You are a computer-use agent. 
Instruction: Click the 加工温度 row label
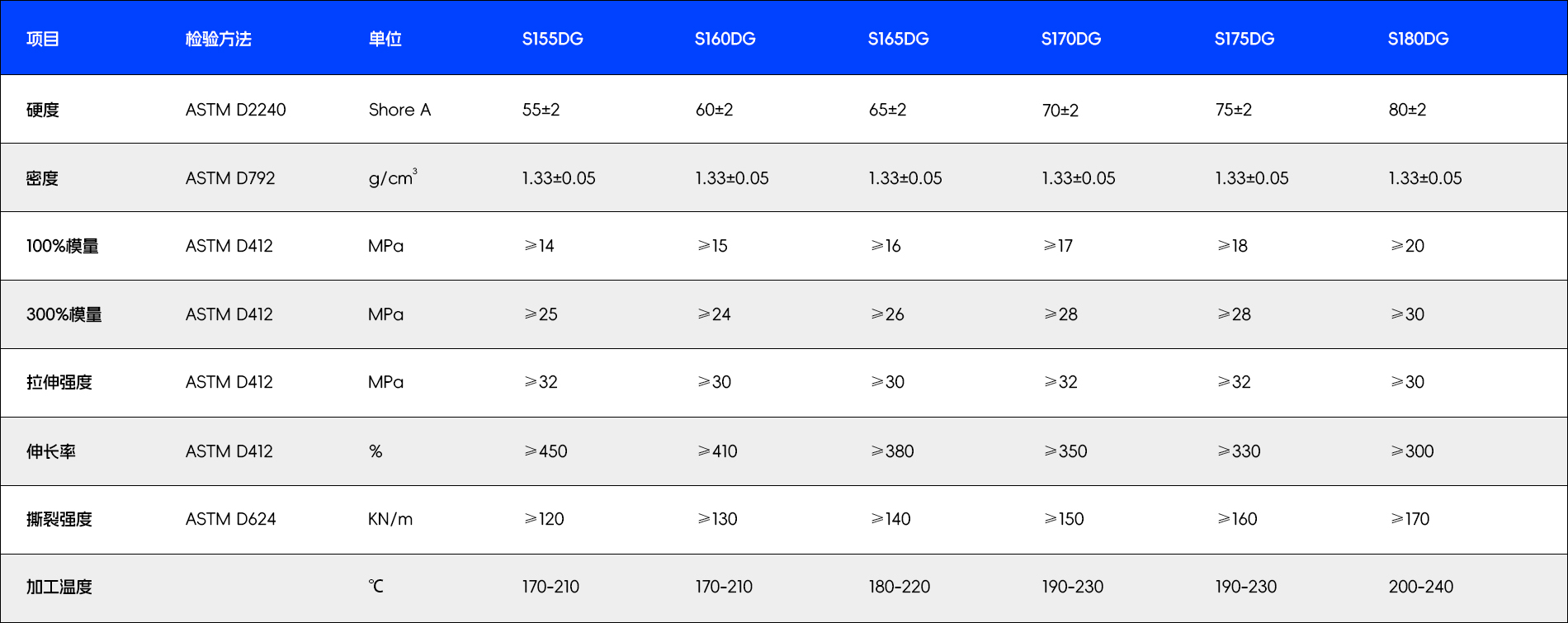(59, 587)
